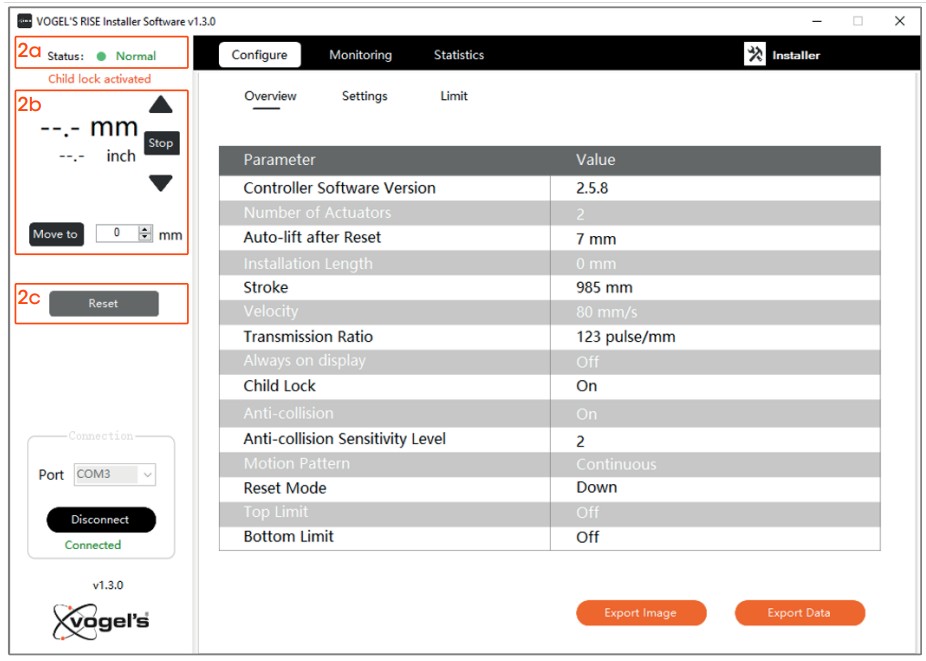This screenshot has height=661, width=926.
Task: Click the green Normal status indicator
Action: [x=102, y=57]
